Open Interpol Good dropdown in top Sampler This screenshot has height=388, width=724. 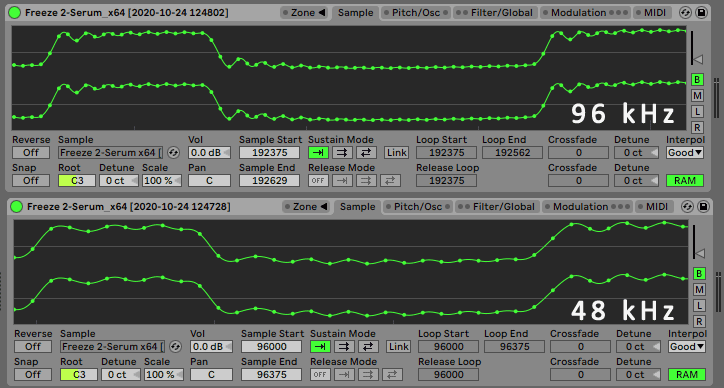685,152
